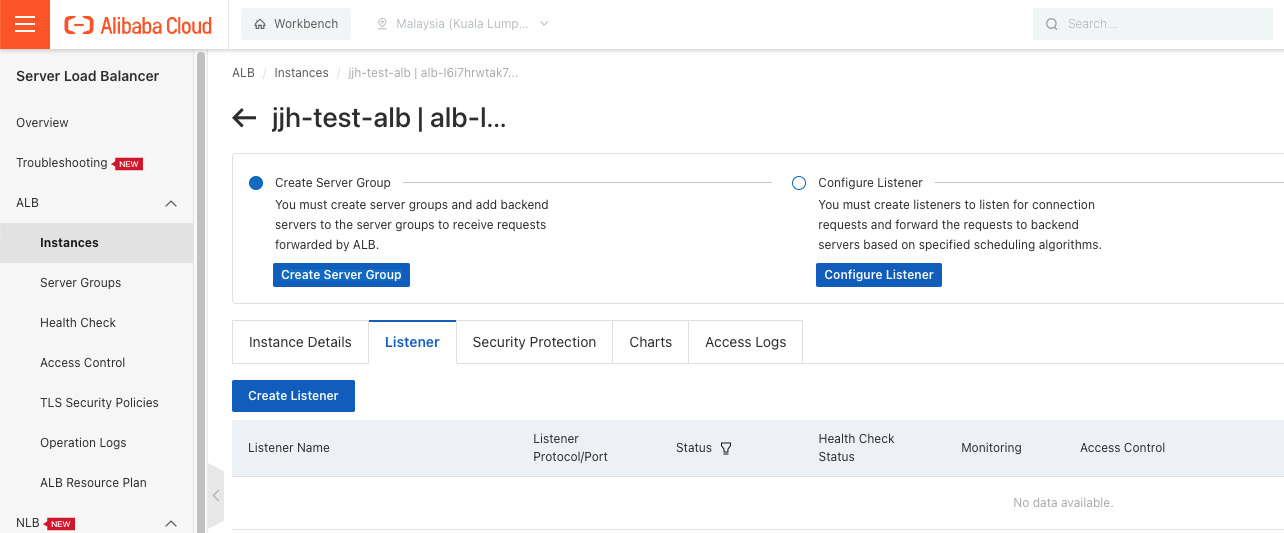Image resolution: width=1284 pixels, height=533 pixels.
Task: Click Monitoring column header
Action: tap(991, 448)
